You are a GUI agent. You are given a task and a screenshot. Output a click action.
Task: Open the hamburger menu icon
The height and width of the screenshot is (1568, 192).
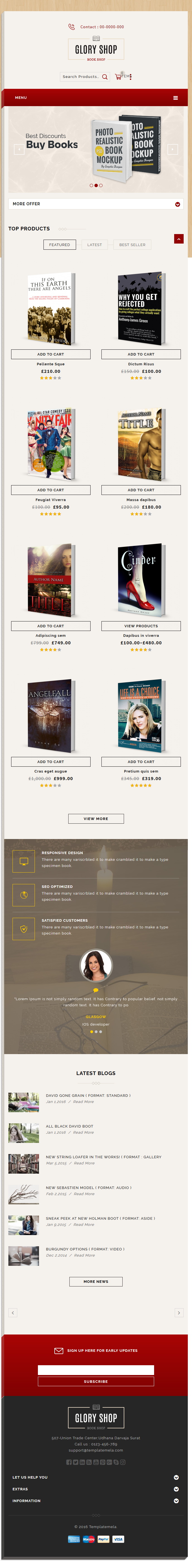(x=176, y=97)
